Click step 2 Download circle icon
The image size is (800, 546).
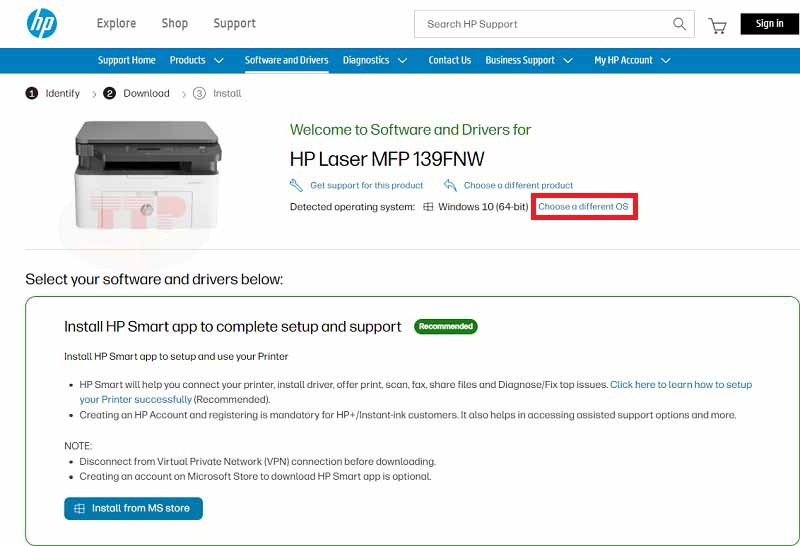(109, 93)
